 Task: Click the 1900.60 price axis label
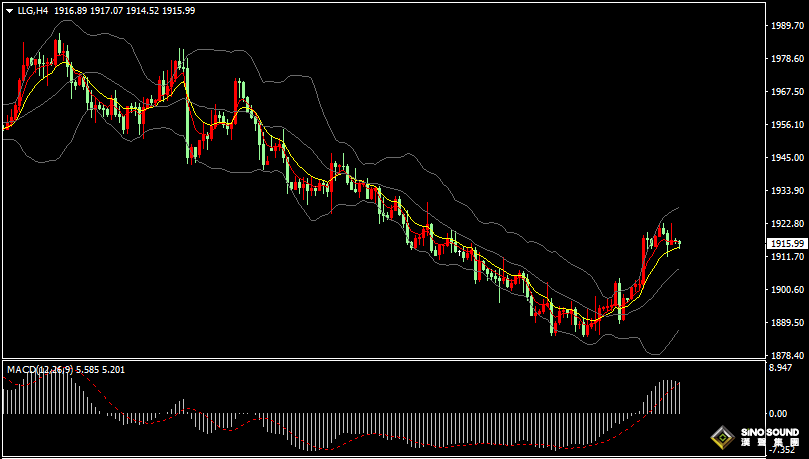[x=787, y=290]
